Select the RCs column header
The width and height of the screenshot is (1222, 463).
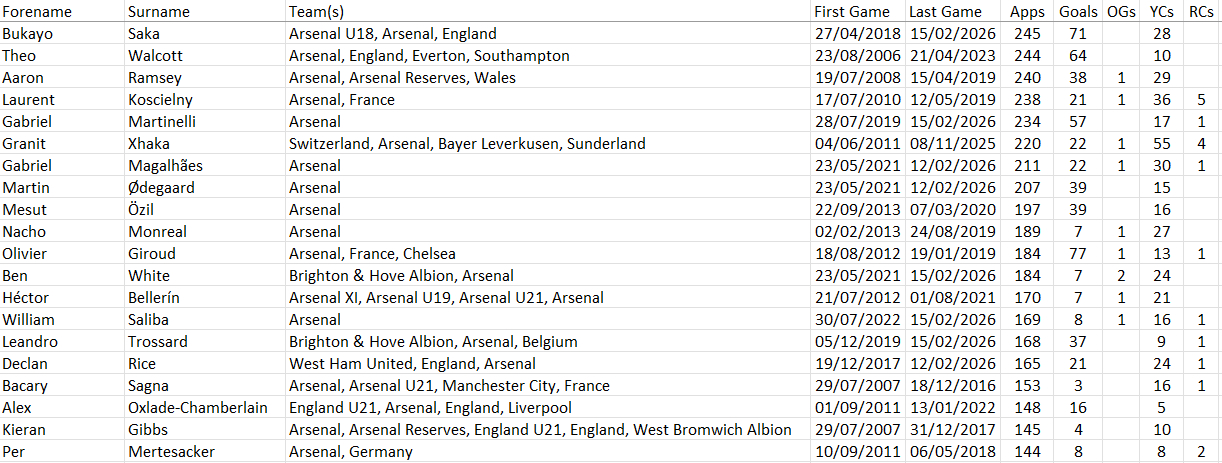click(1201, 12)
